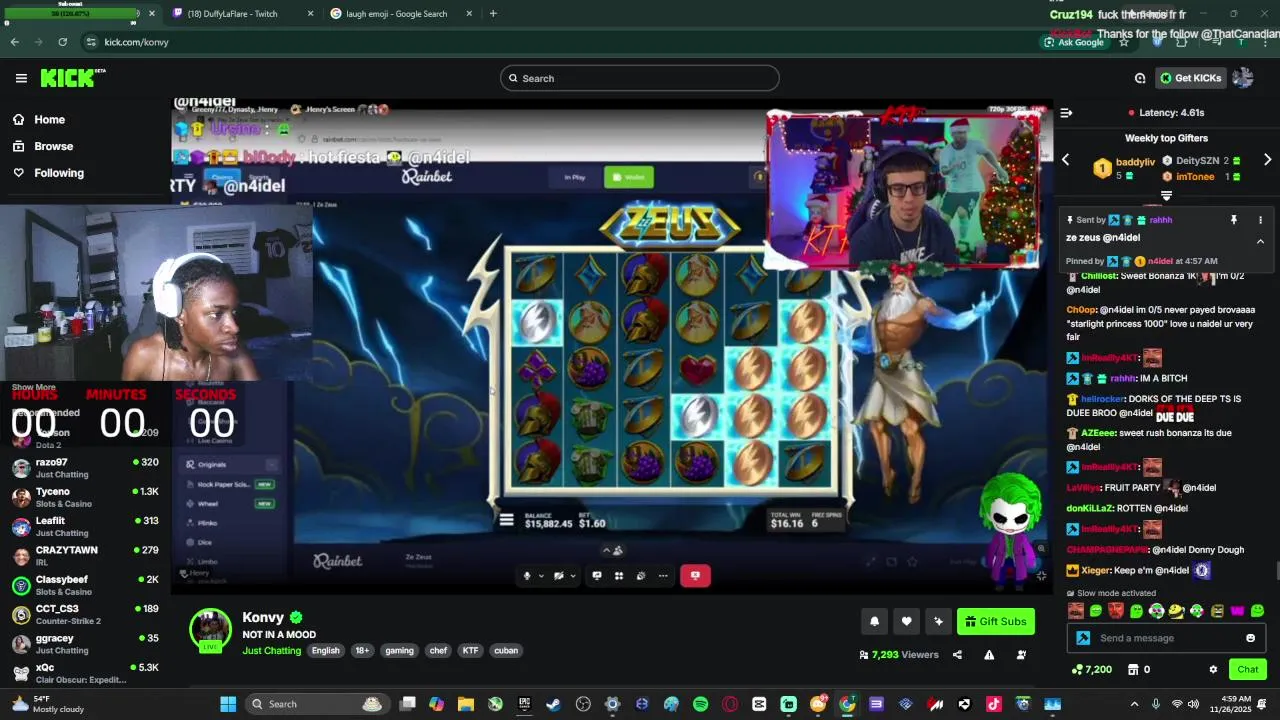Open the user profile avatar menu
This screenshot has width=1280, height=720.
(1243, 78)
